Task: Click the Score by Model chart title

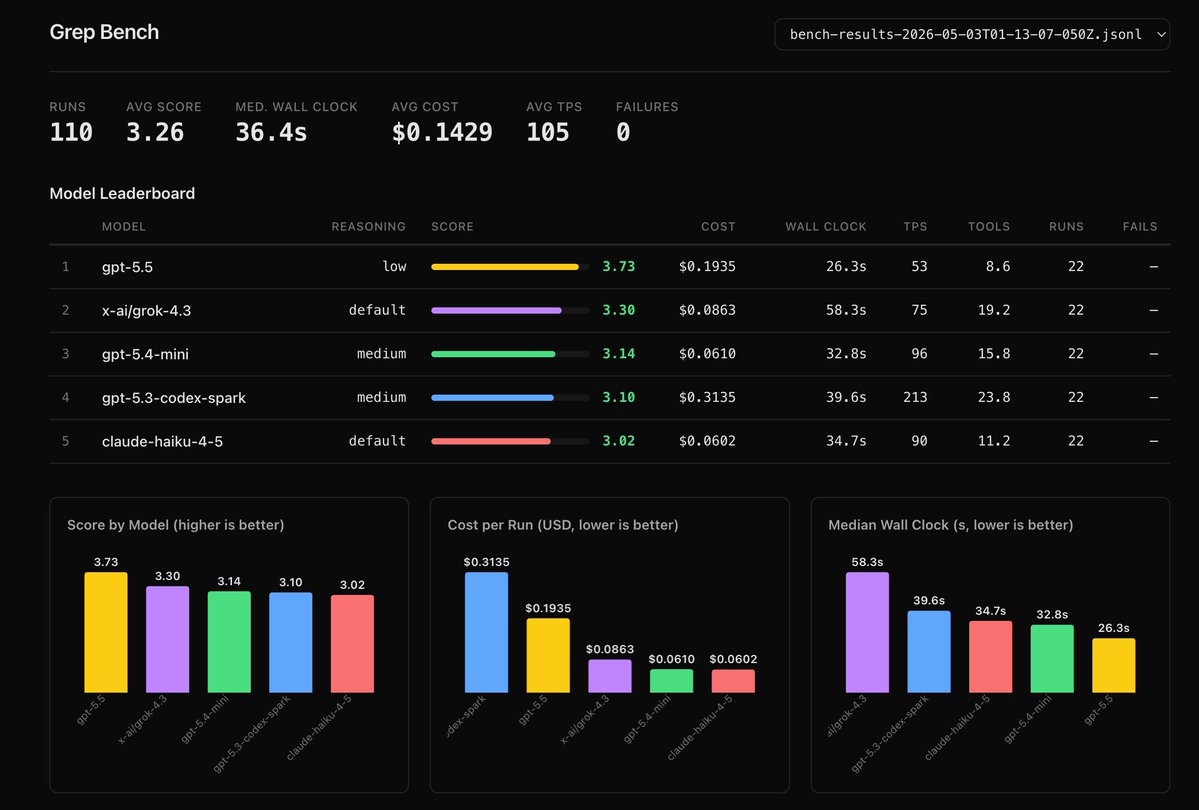Action: click(x=176, y=525)
